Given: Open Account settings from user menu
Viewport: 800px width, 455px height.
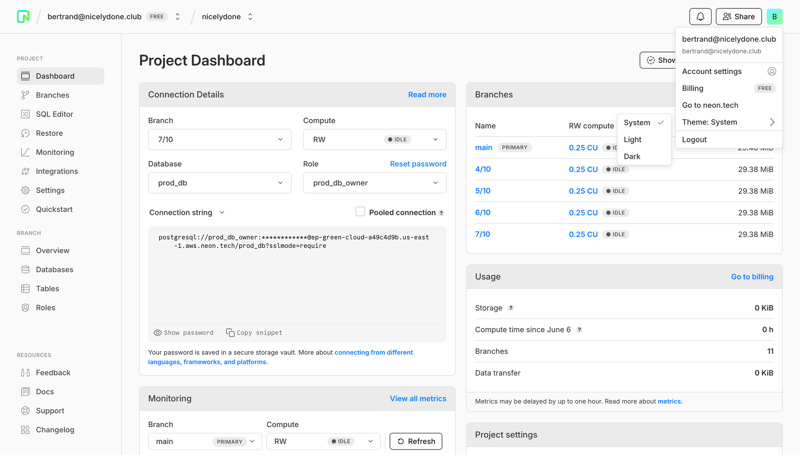Looking at the screenshot, I should 729,71.
